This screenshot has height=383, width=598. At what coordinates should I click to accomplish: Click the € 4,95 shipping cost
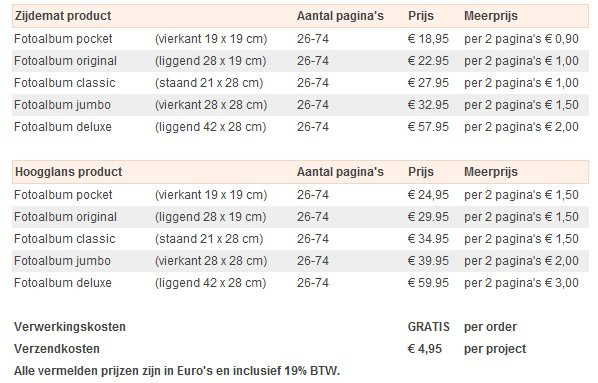click(x=424, y=349)
